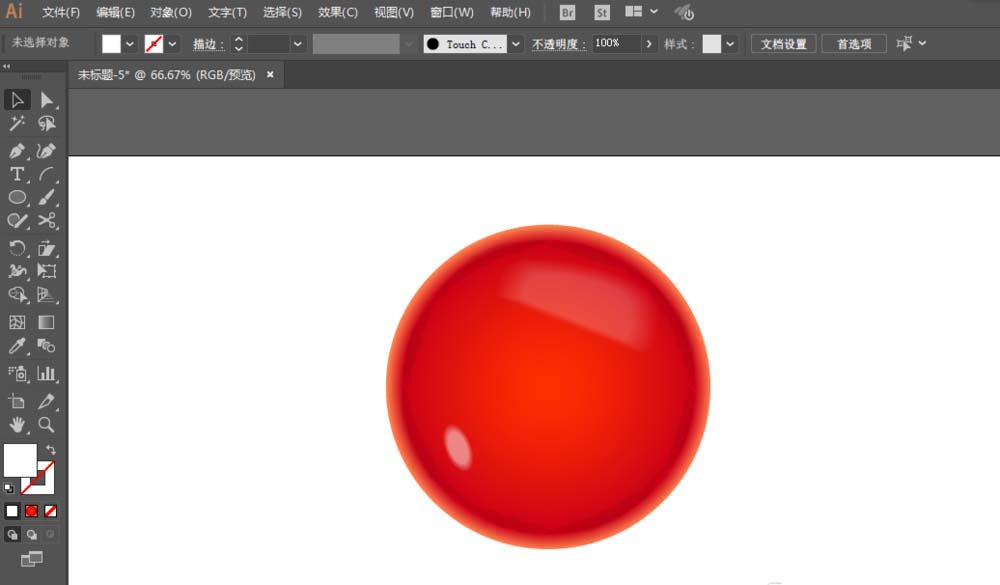
Task: Enable Draw Normal mode
Action: [12, 535]
